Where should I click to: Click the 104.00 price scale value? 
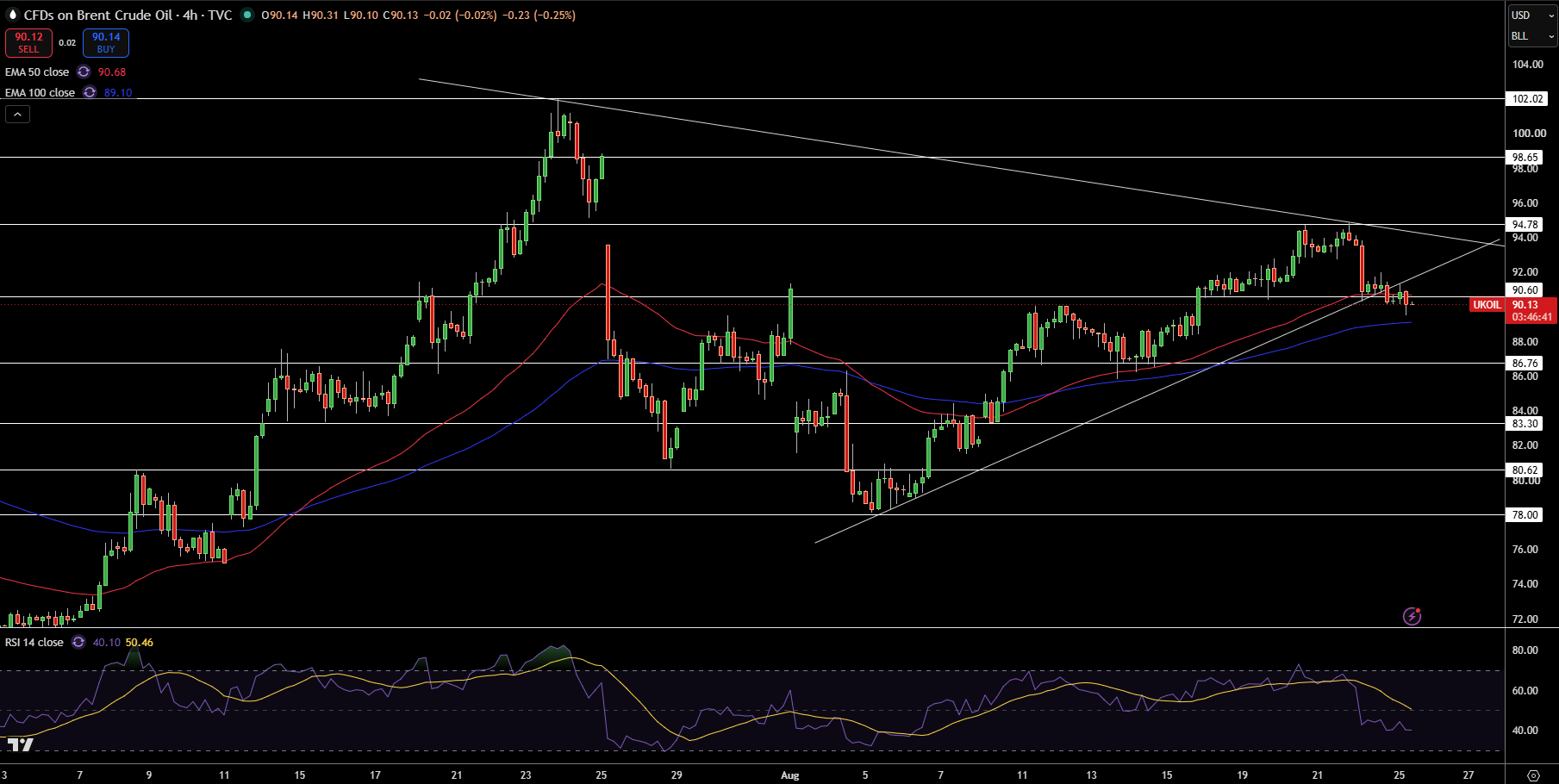(x=1529, y=65)
